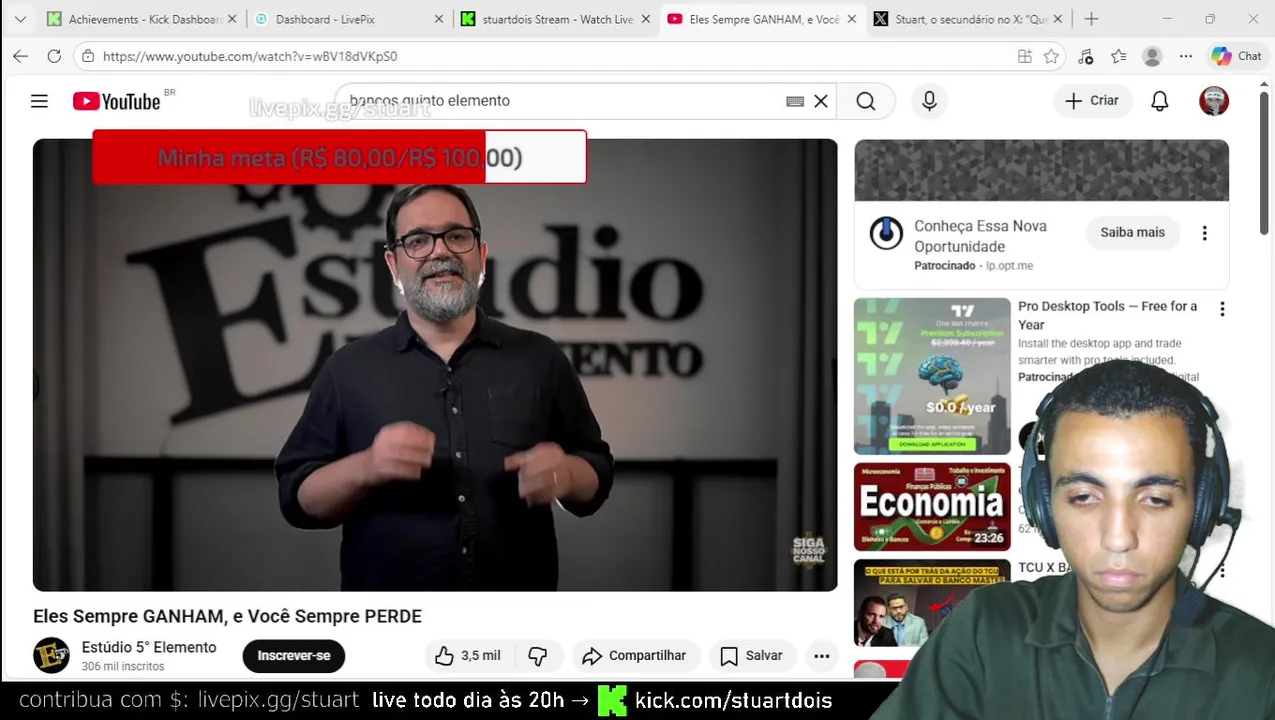Expand the browser tab actions dropdown

(20, 19)
